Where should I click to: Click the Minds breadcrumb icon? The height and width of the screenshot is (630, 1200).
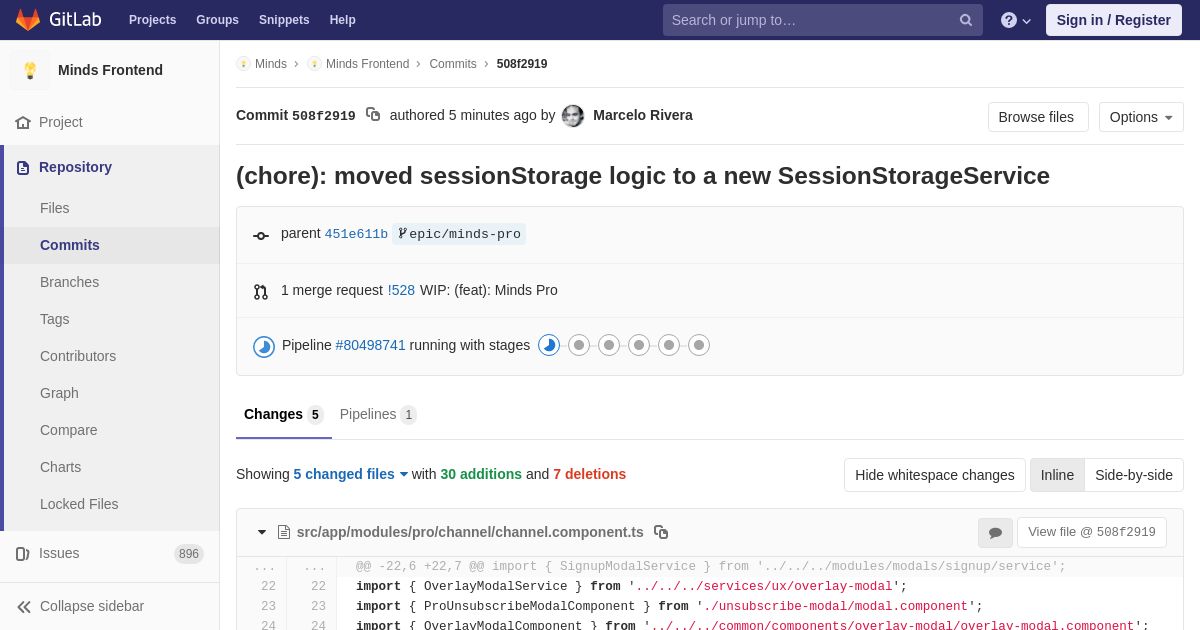click(243, 64)
